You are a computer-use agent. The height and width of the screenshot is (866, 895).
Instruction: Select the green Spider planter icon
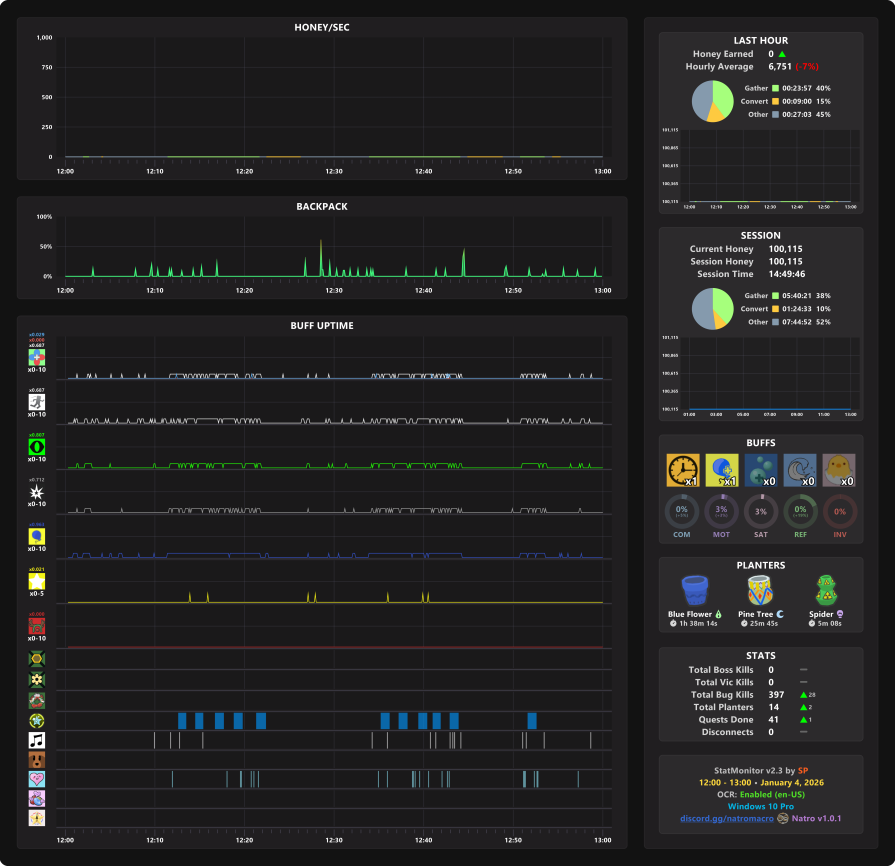[826, 590]
